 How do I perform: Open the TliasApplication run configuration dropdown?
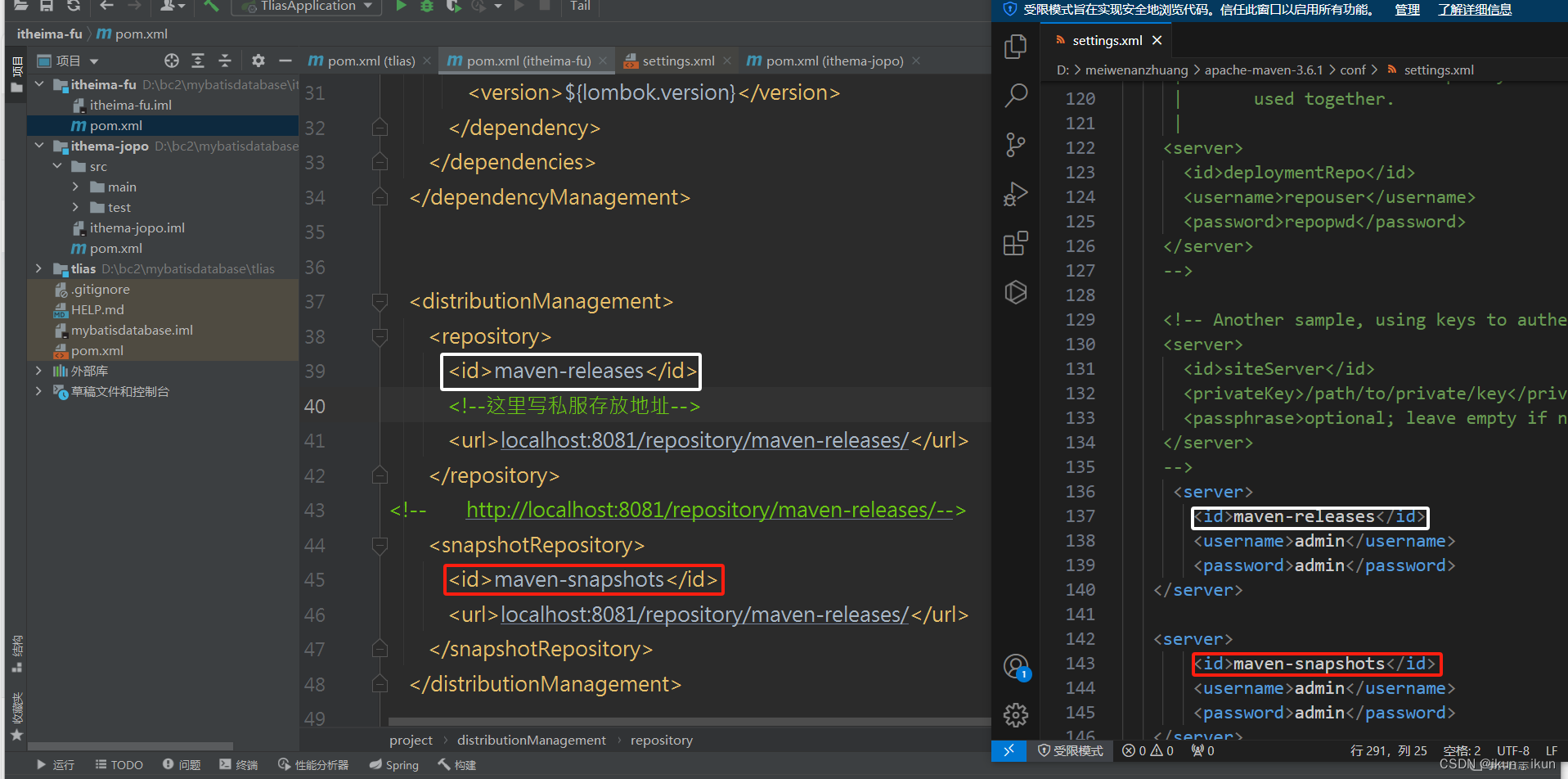coord(307,6)
